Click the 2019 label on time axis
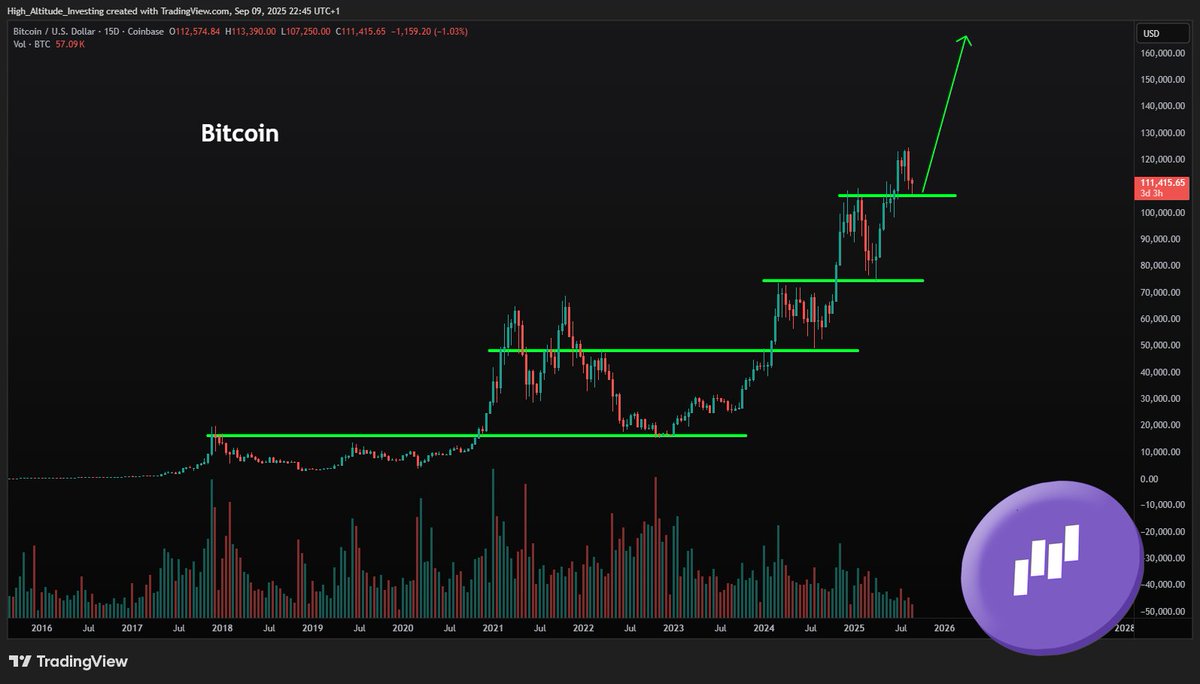Image resolution: width=1200 pixels, height=684 pixels. click(x=312, y=629)
